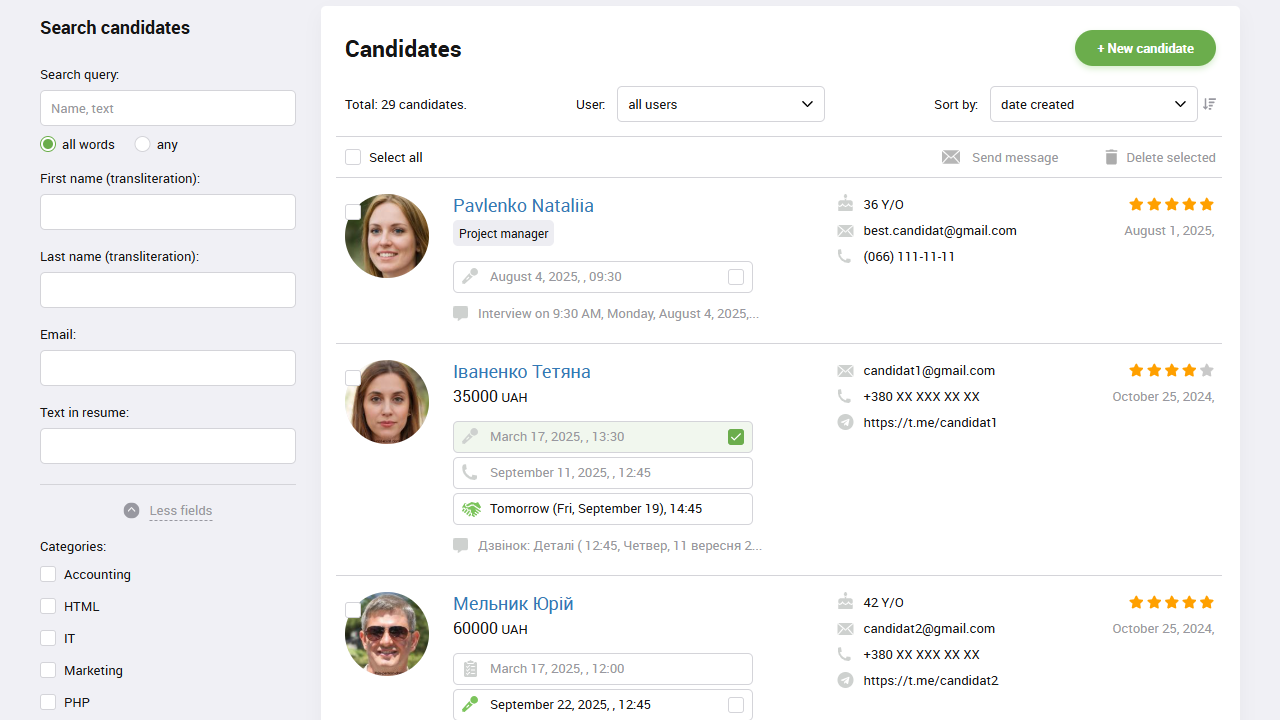Check the Select all checkbox

coord(353,157)
